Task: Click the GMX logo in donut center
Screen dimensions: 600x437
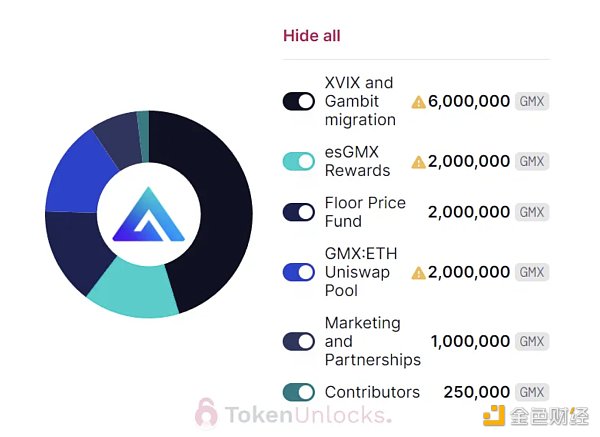Action: 148,214
